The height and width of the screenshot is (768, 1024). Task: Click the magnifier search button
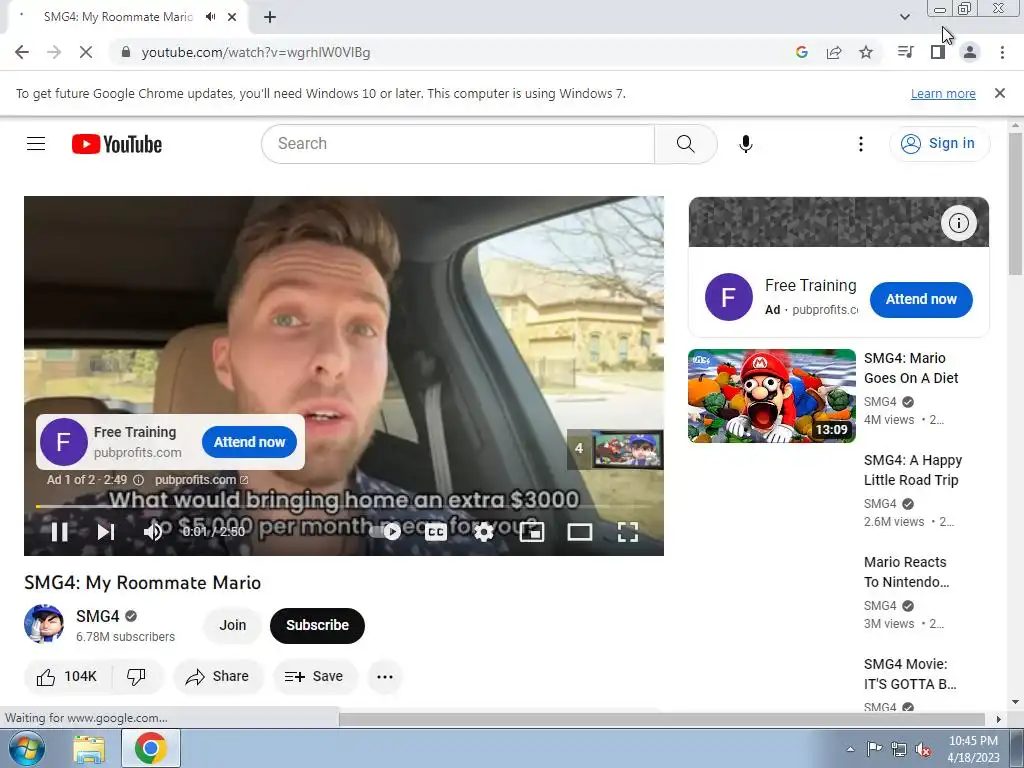tap(686, 144)
